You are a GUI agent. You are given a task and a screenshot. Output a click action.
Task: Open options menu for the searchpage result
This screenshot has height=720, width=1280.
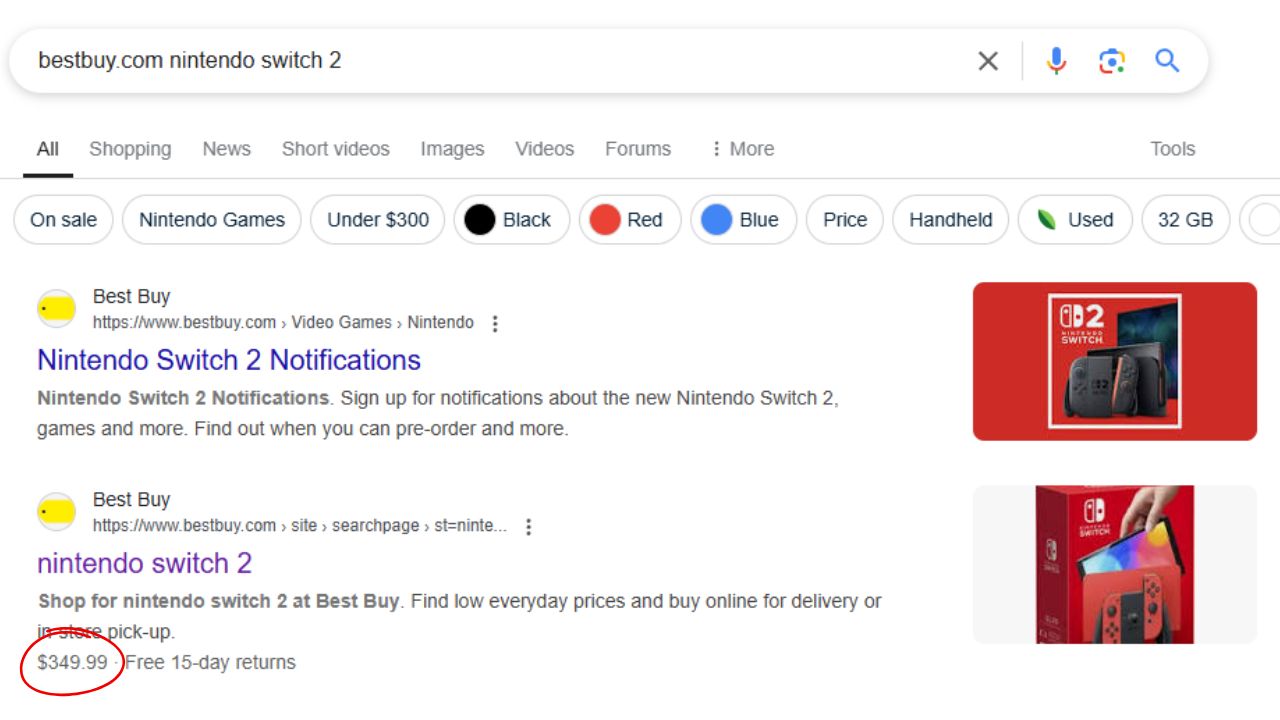[529, 526]
